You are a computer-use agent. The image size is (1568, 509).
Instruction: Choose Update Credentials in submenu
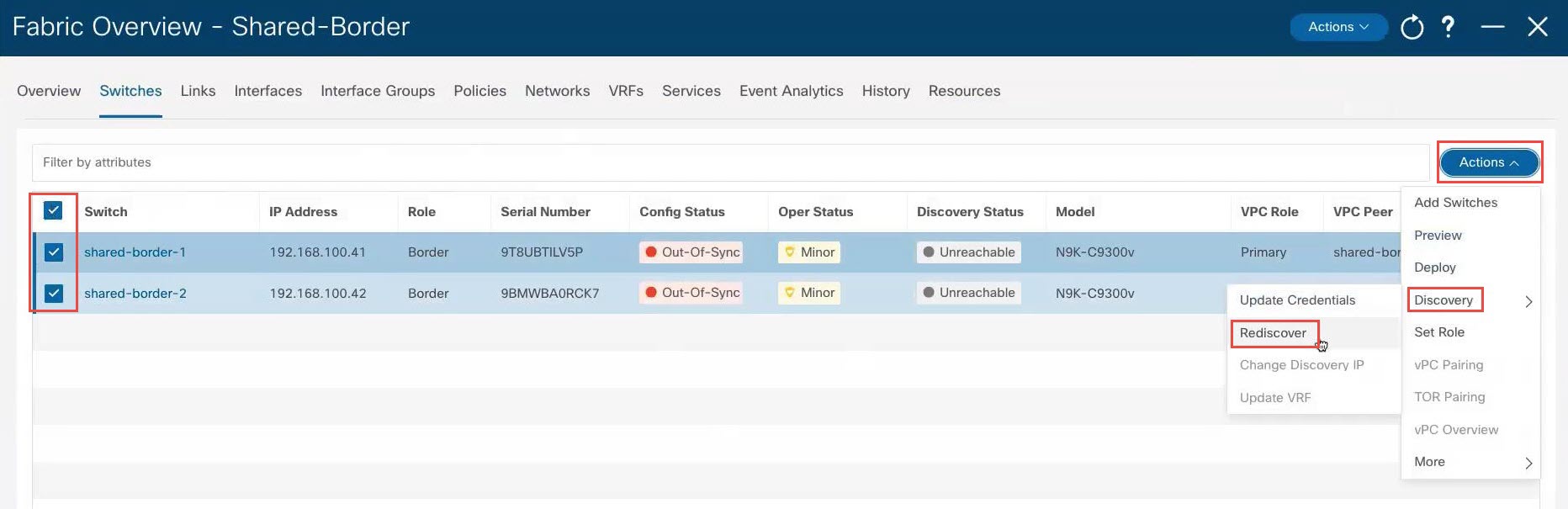pos(1297,300)
